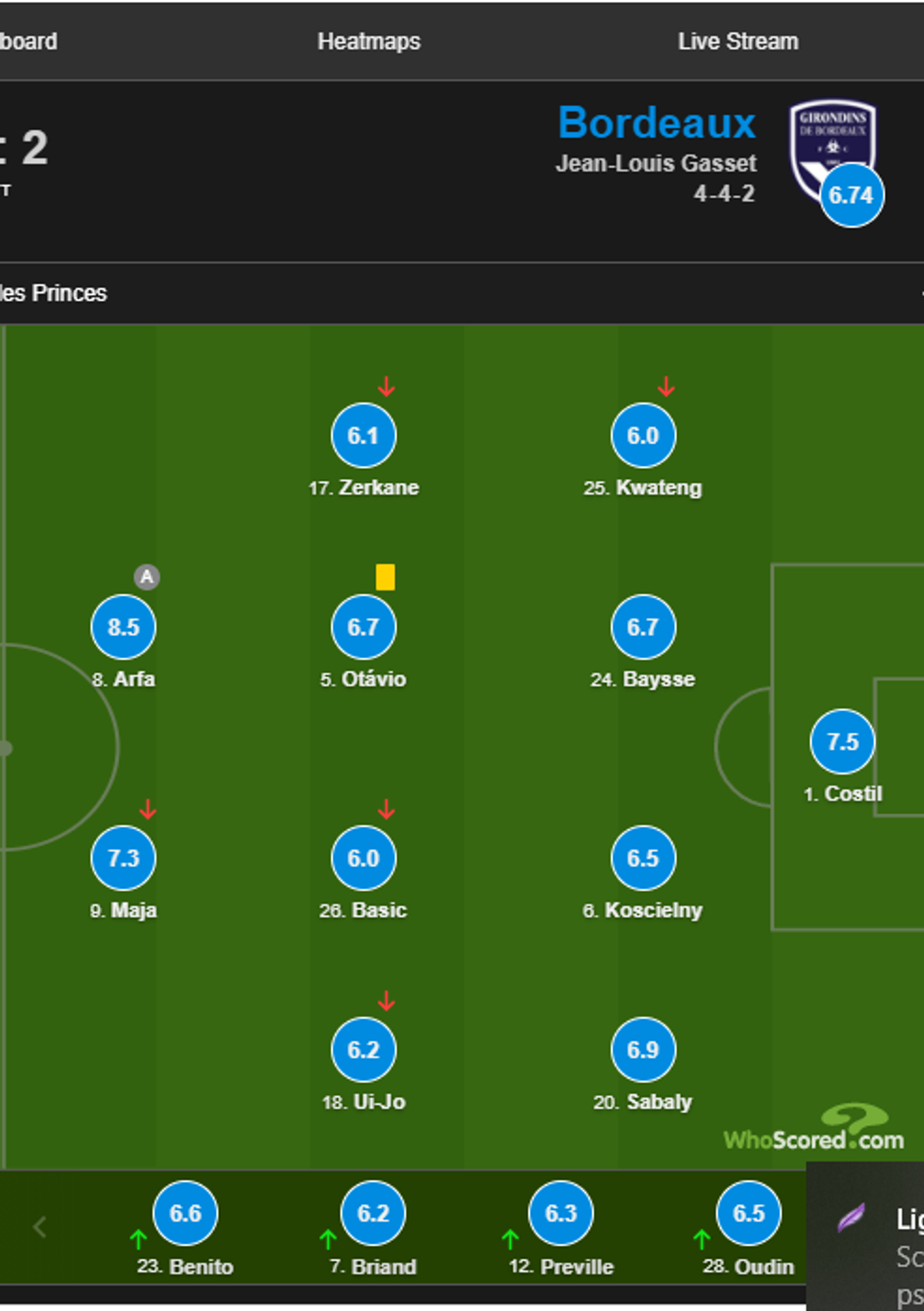This screenshot has height=1311, width=924.
Task: Select Maja's 7.3 rating circle
Action: 124,858
